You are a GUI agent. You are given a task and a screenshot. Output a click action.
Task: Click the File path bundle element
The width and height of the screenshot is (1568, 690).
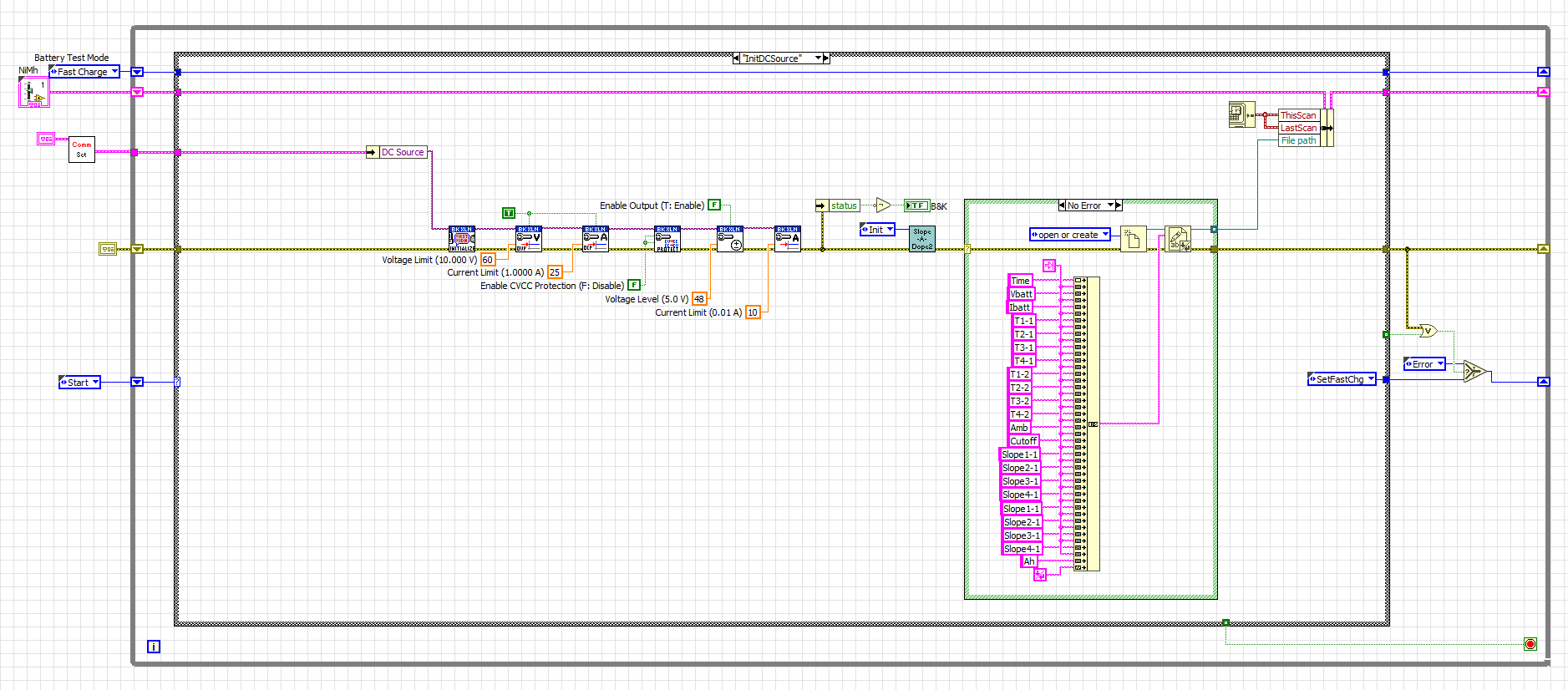1298,140
